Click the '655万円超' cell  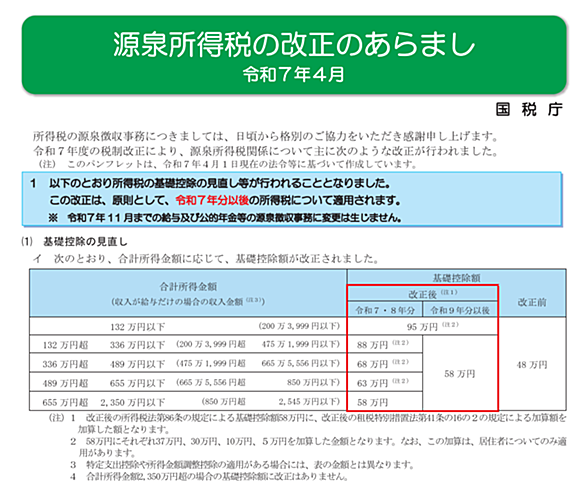pos(65,403)
